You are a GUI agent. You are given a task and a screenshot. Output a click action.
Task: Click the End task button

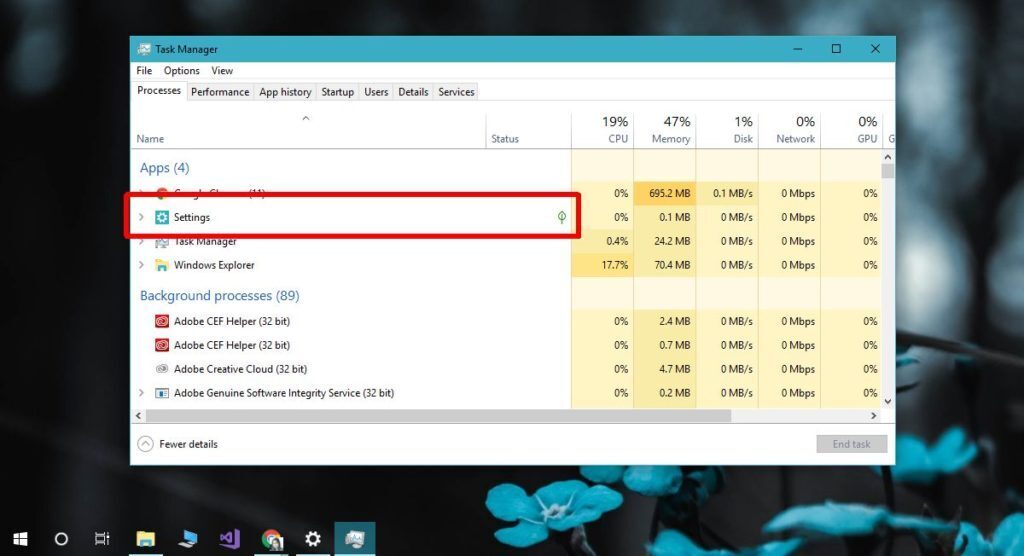[852, 444]
